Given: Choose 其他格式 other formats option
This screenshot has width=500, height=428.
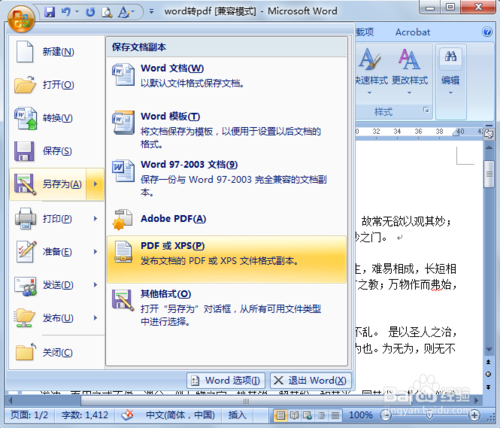Looking at the screenshot, I should tap(227, 307).
